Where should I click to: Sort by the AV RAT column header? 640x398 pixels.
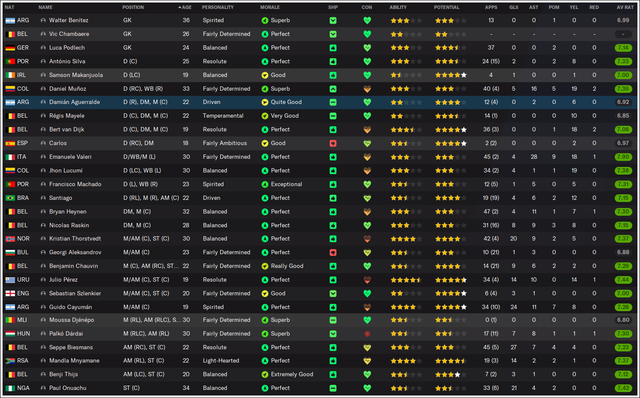point(625,7)
